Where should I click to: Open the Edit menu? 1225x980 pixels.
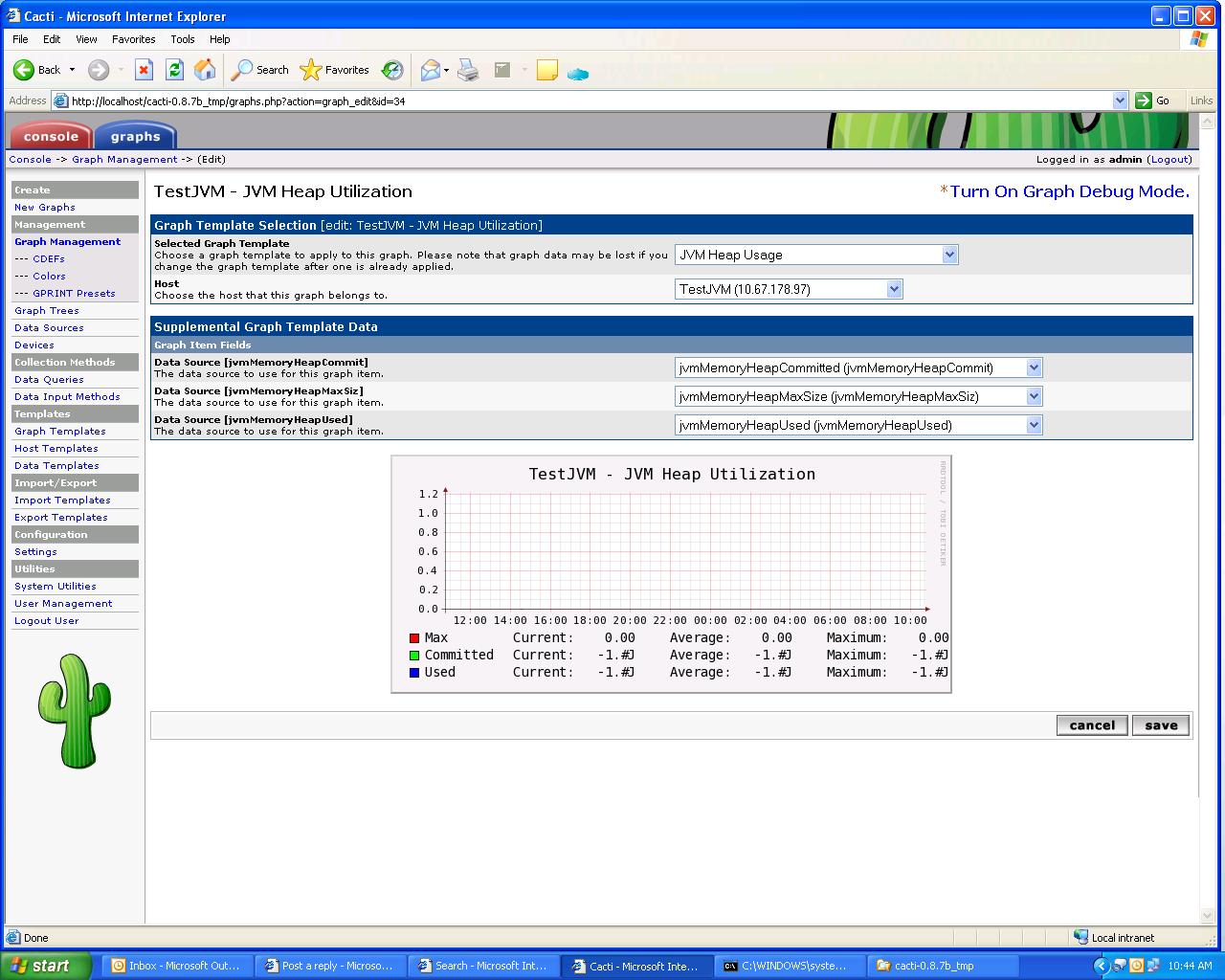(52, 39)
